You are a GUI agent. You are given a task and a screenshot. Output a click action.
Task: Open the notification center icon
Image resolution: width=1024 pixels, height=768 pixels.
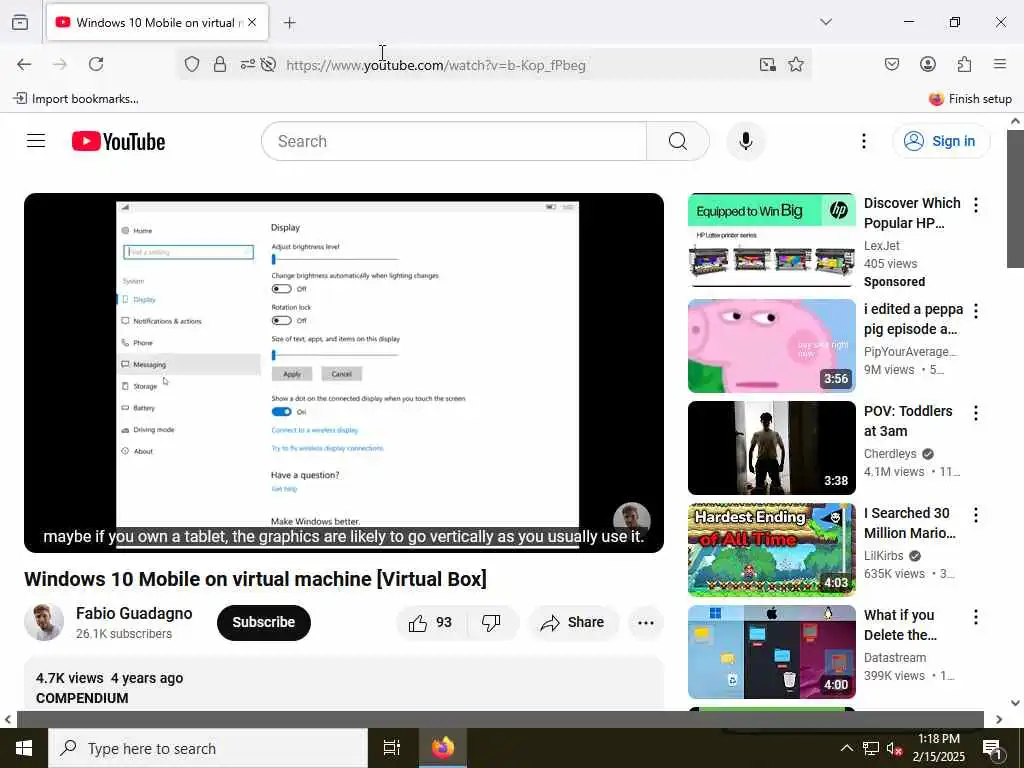coord(991,748)
